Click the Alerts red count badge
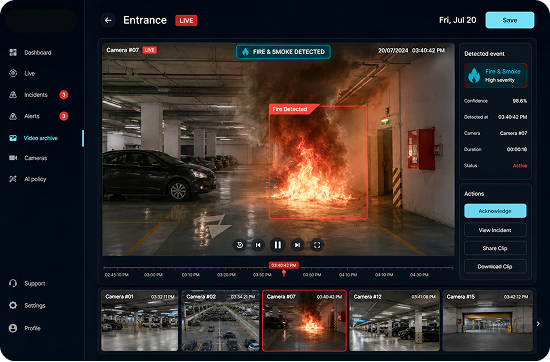The height and width of the screenshot is (362, 550). (63, 116)
